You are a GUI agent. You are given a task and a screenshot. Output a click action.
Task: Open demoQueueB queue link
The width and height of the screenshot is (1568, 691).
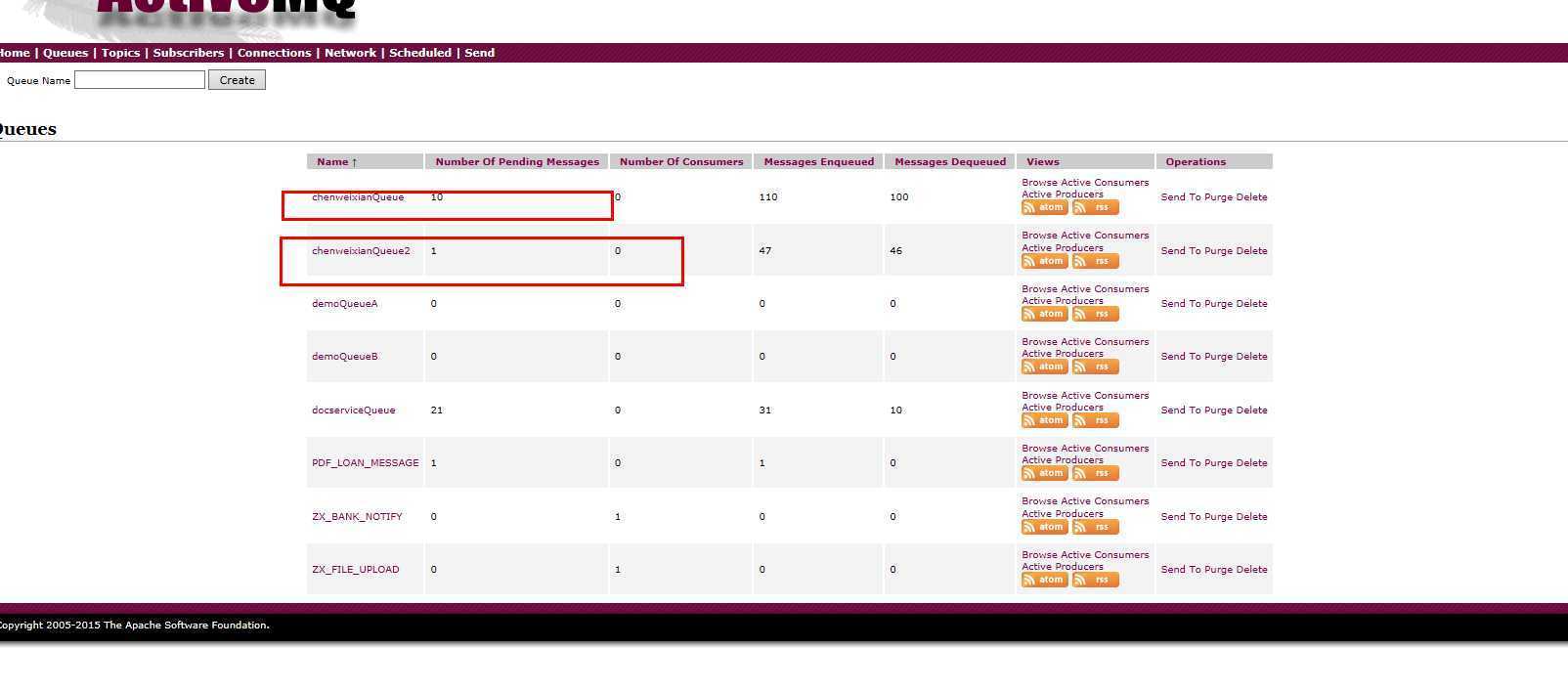pos(345,357)
